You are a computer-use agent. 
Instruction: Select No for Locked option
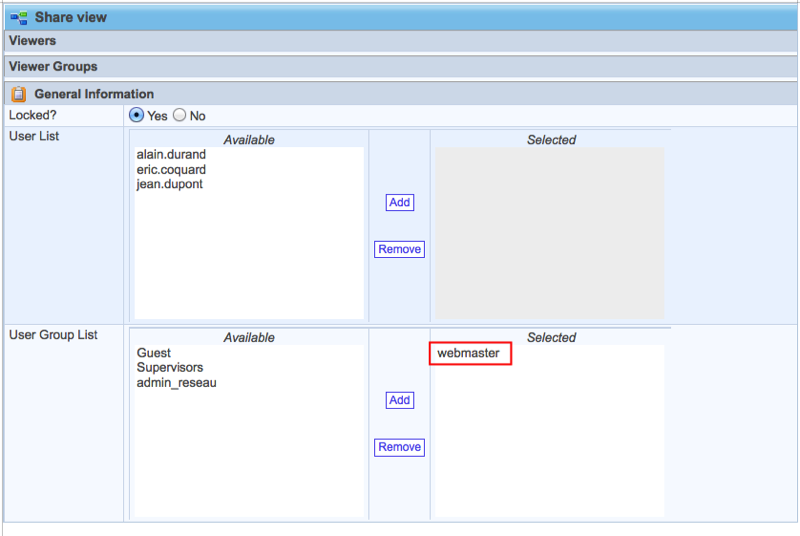[180, 115]
